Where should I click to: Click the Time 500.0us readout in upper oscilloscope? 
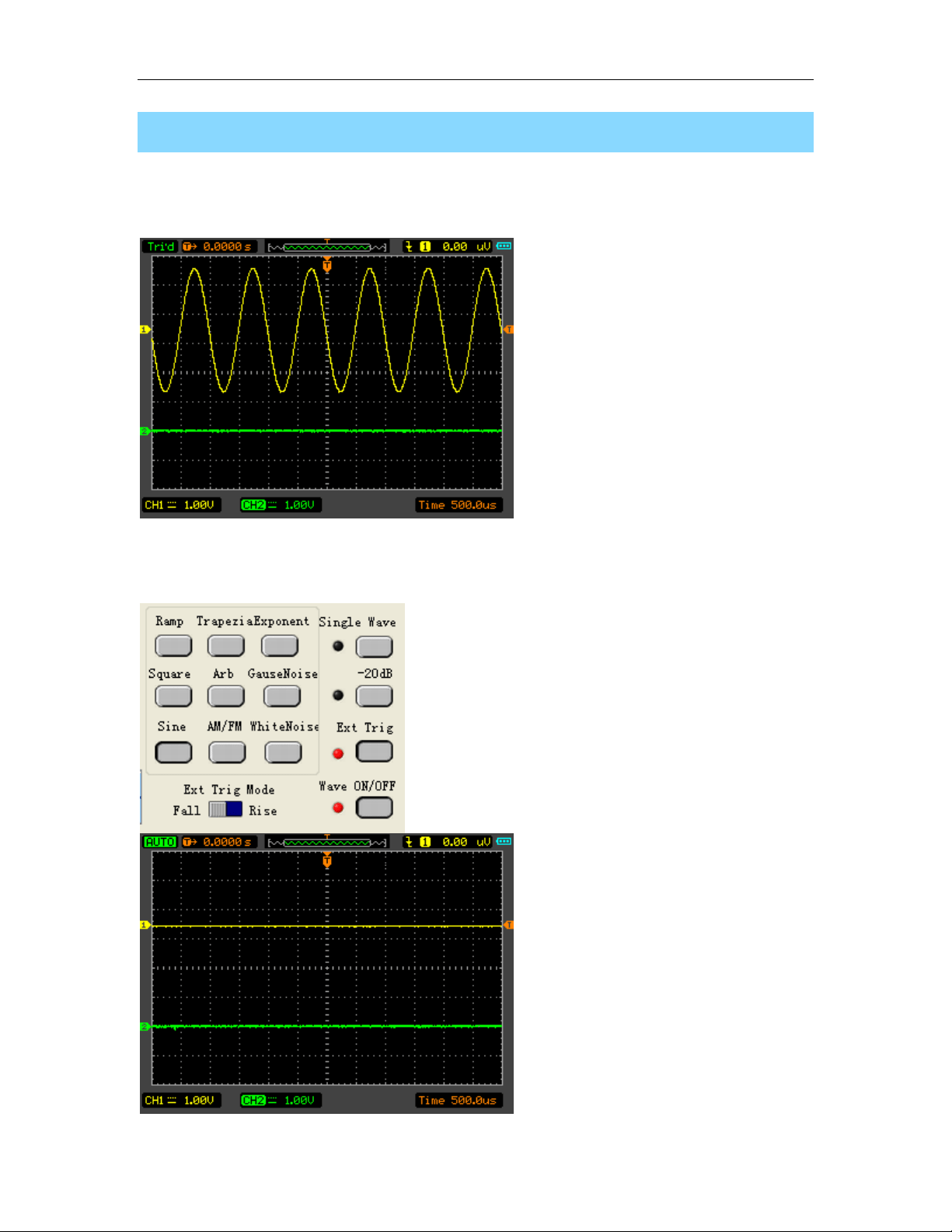click(x=459, y=505)
